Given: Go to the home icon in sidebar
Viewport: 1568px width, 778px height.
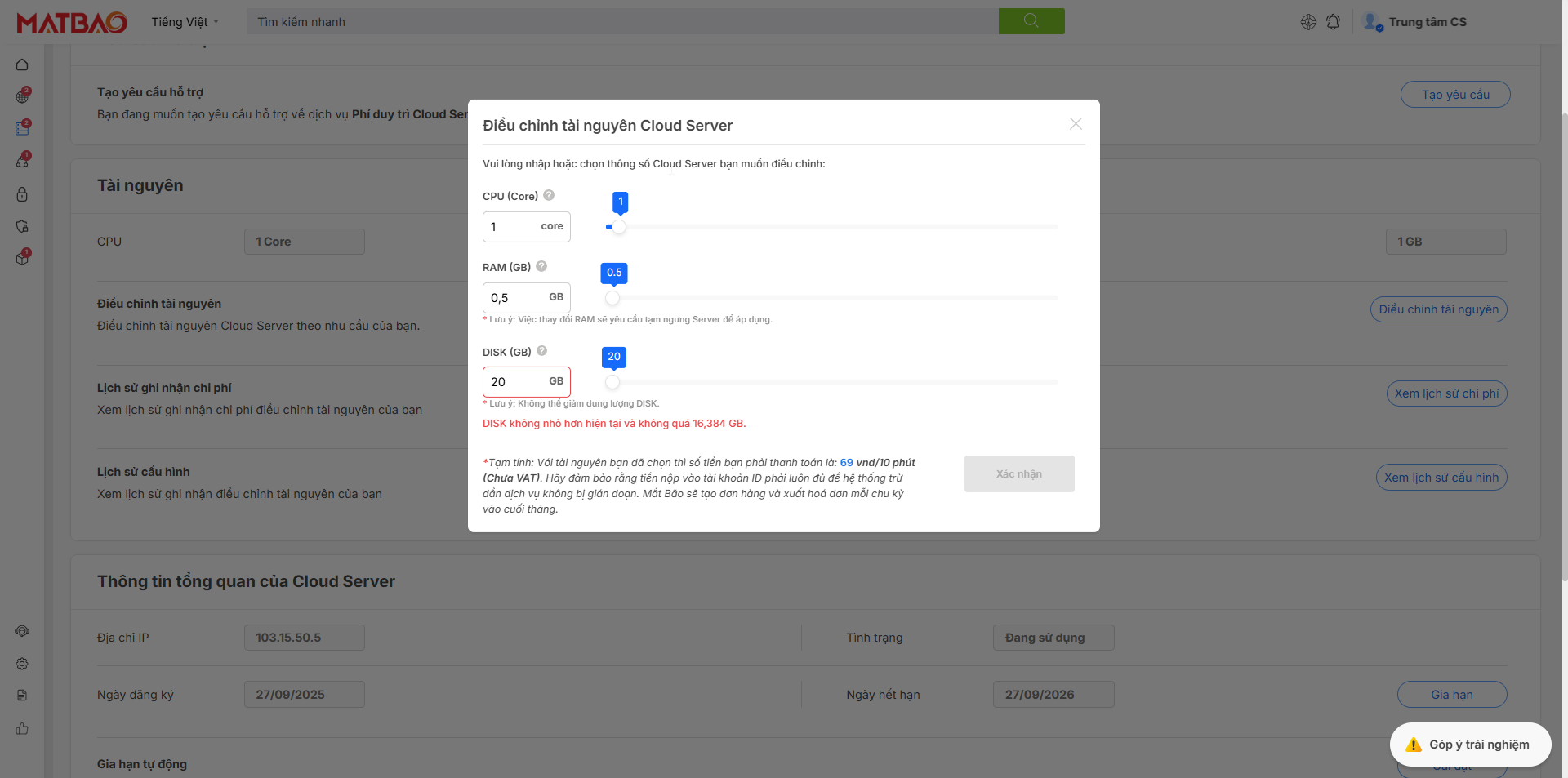Looking at the screenshot, I should (22, 64).
